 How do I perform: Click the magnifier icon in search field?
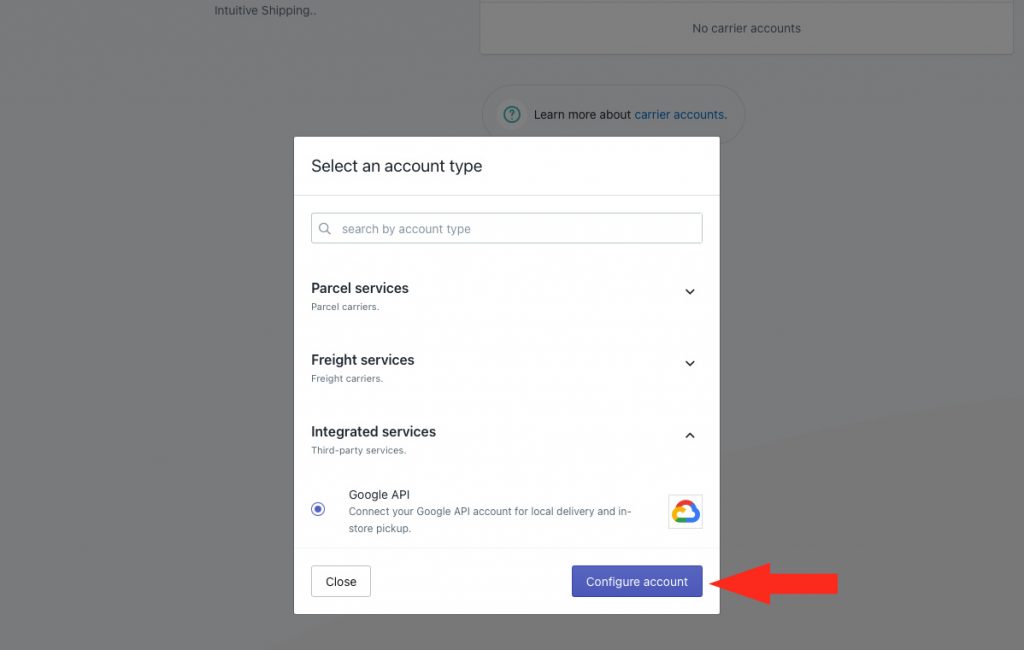[325, 229]
